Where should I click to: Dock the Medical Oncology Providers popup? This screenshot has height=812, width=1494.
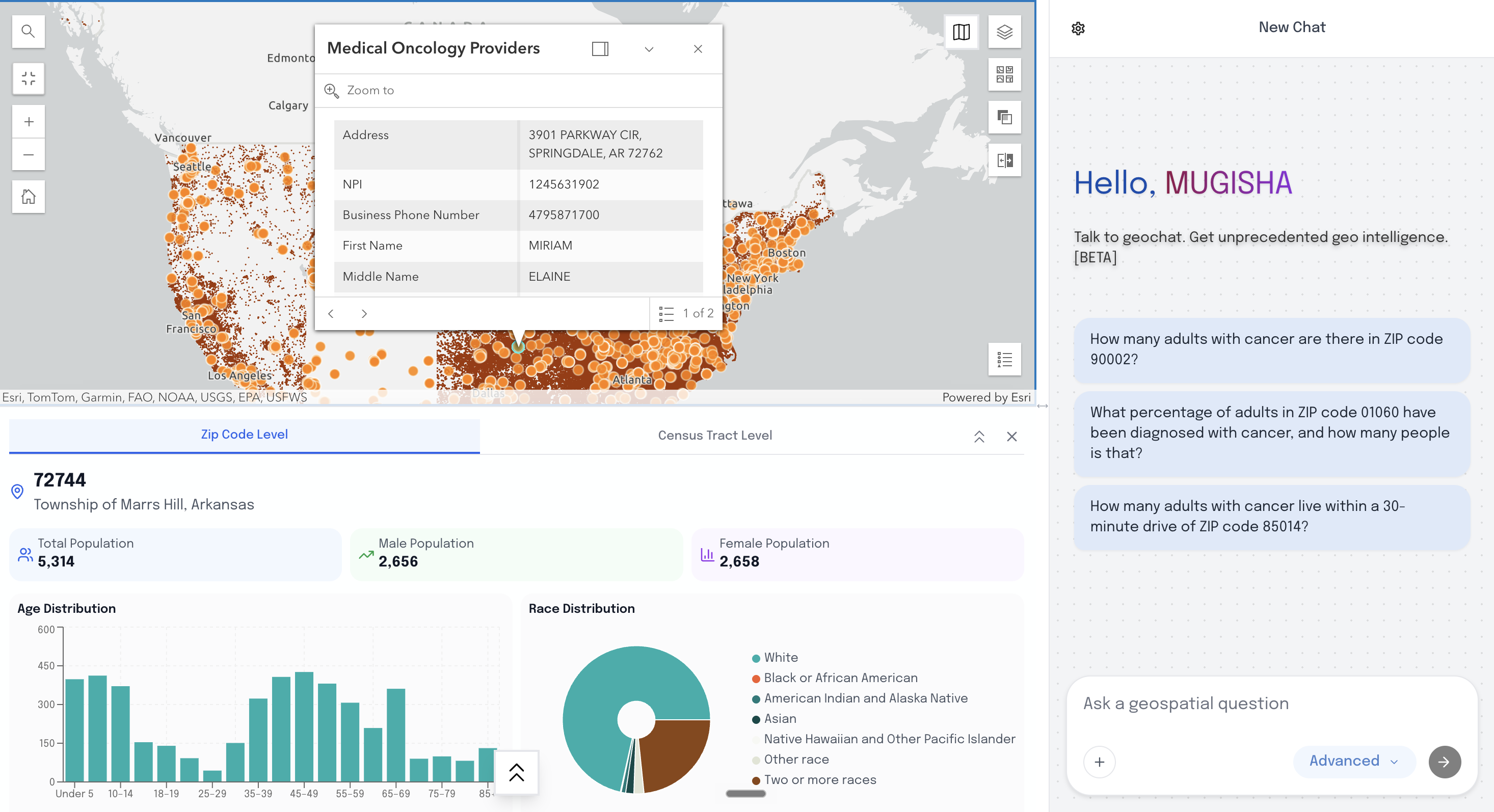pyautogui.click(x=600, y=49)
